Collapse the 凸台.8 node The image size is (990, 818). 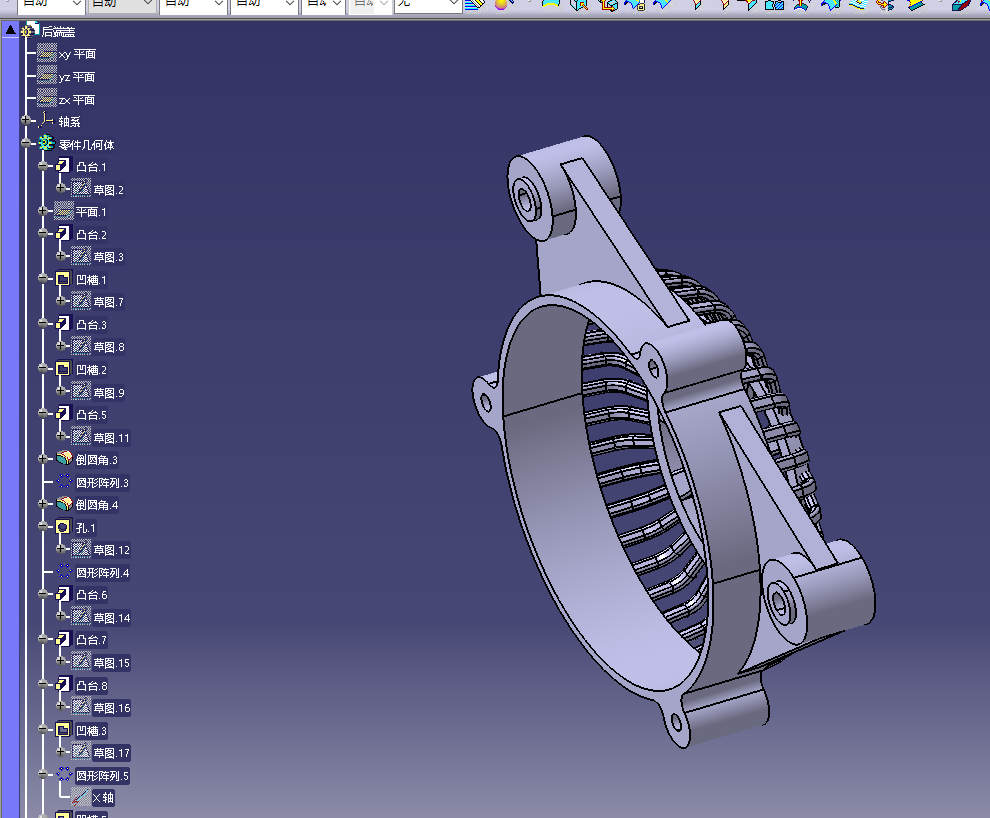click(x=43, y=684)
